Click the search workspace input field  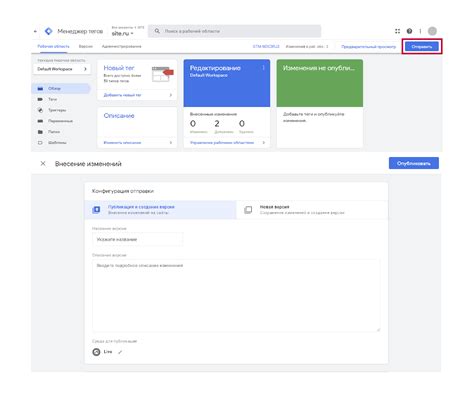click(x=235, y=31)
